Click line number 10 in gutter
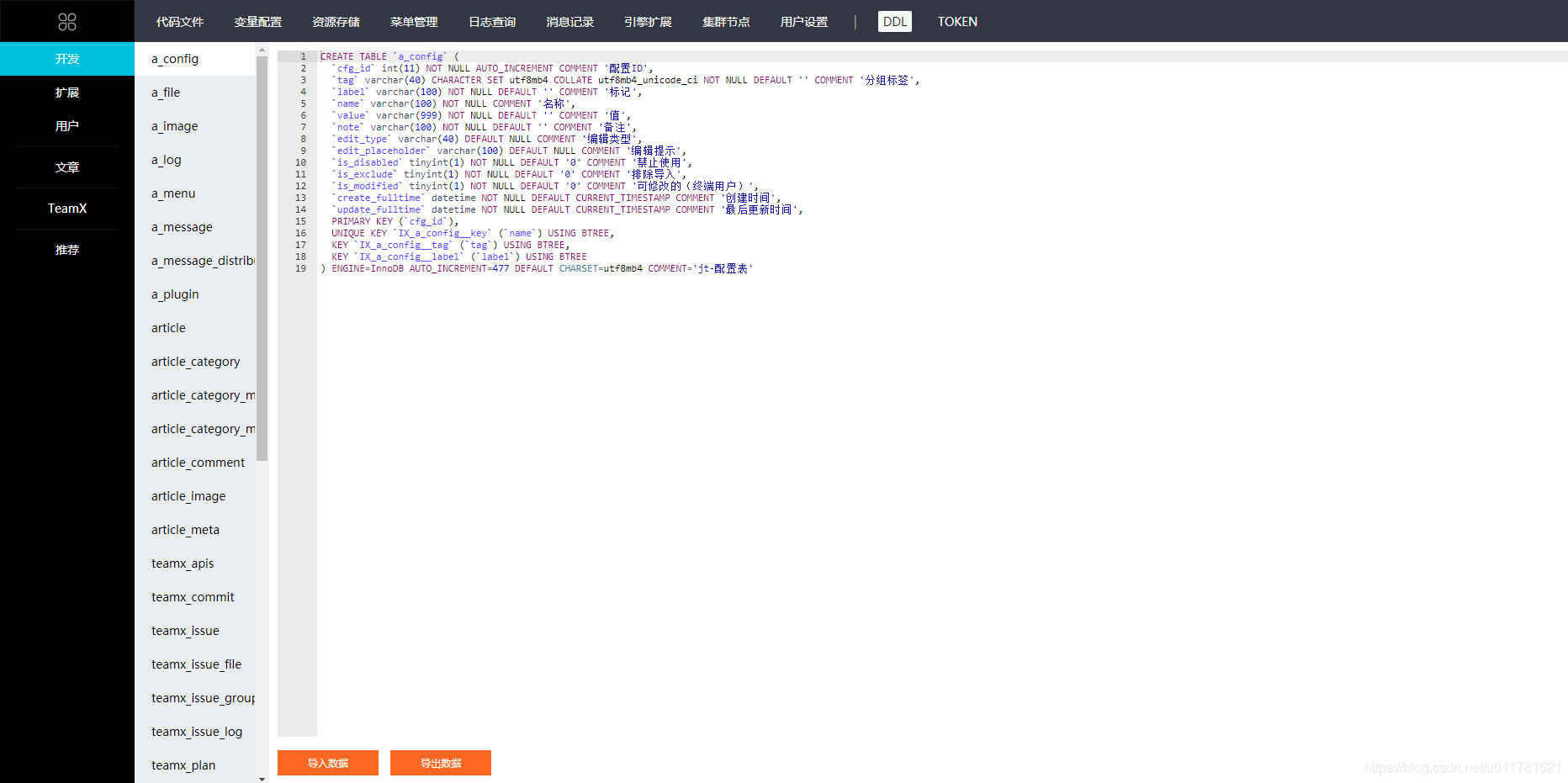Screen dimensions: 1568x783 point(300,162)
